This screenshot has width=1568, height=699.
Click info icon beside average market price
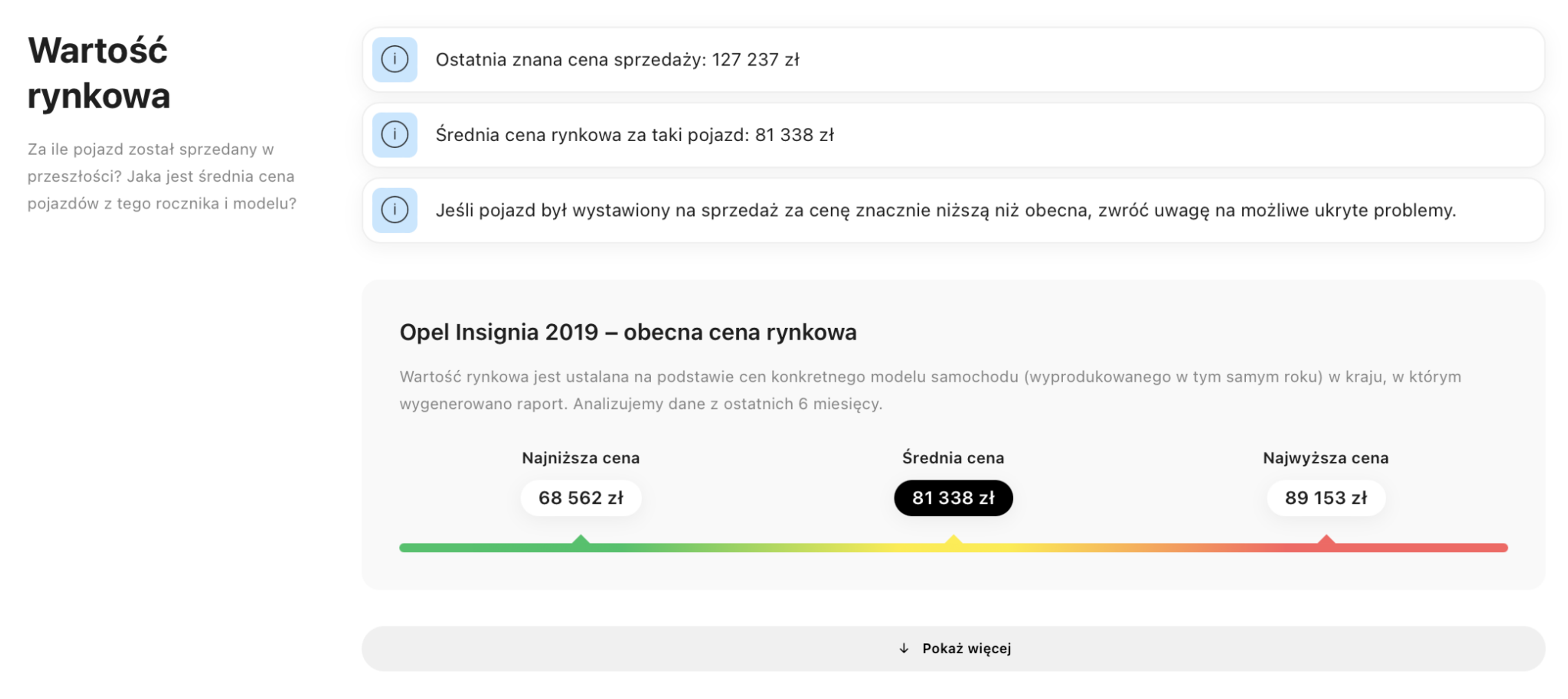tap(394, 135)
